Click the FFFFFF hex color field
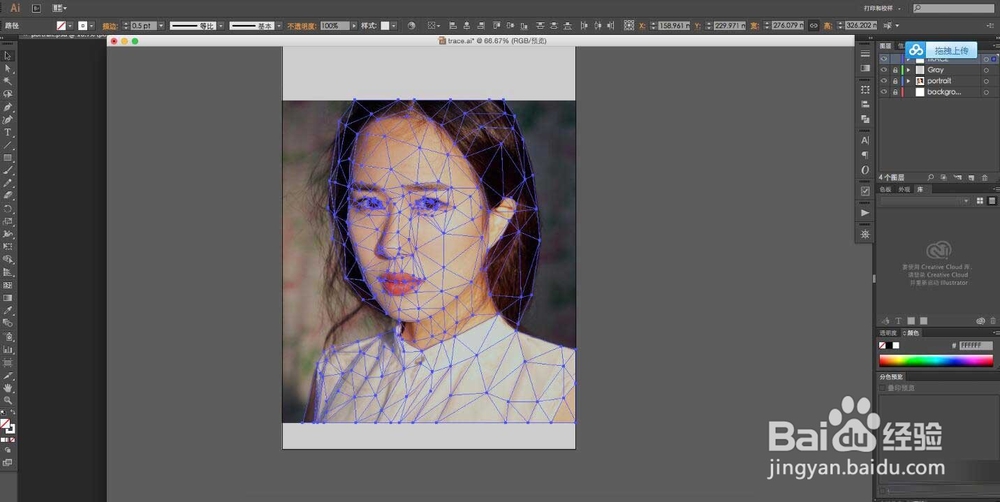Screen dimensions: 1000x502 pos(976,345)
